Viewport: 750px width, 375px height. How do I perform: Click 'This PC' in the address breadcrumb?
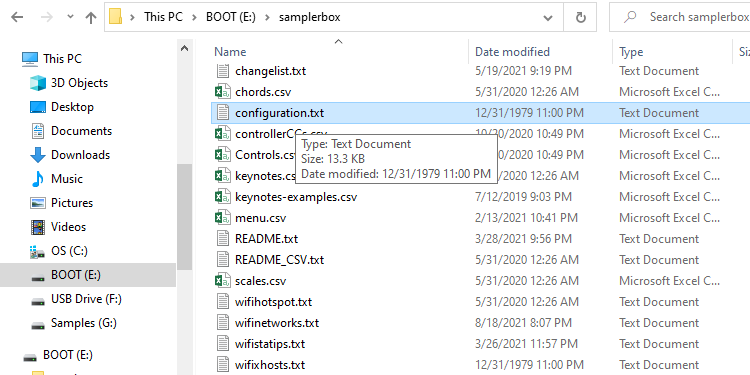[x=164, y=17]
